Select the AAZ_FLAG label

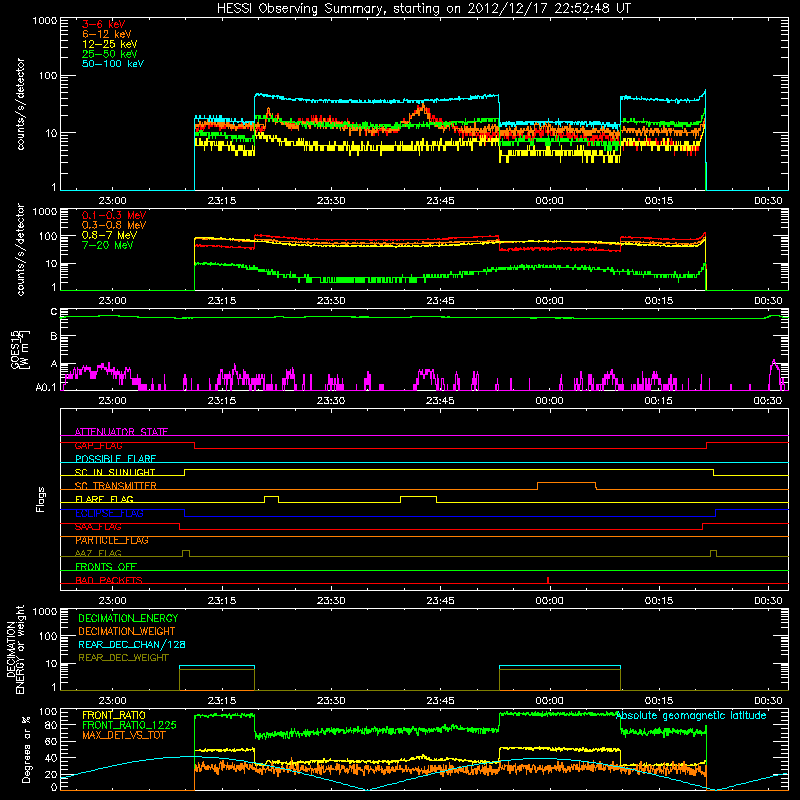(98, 553)
